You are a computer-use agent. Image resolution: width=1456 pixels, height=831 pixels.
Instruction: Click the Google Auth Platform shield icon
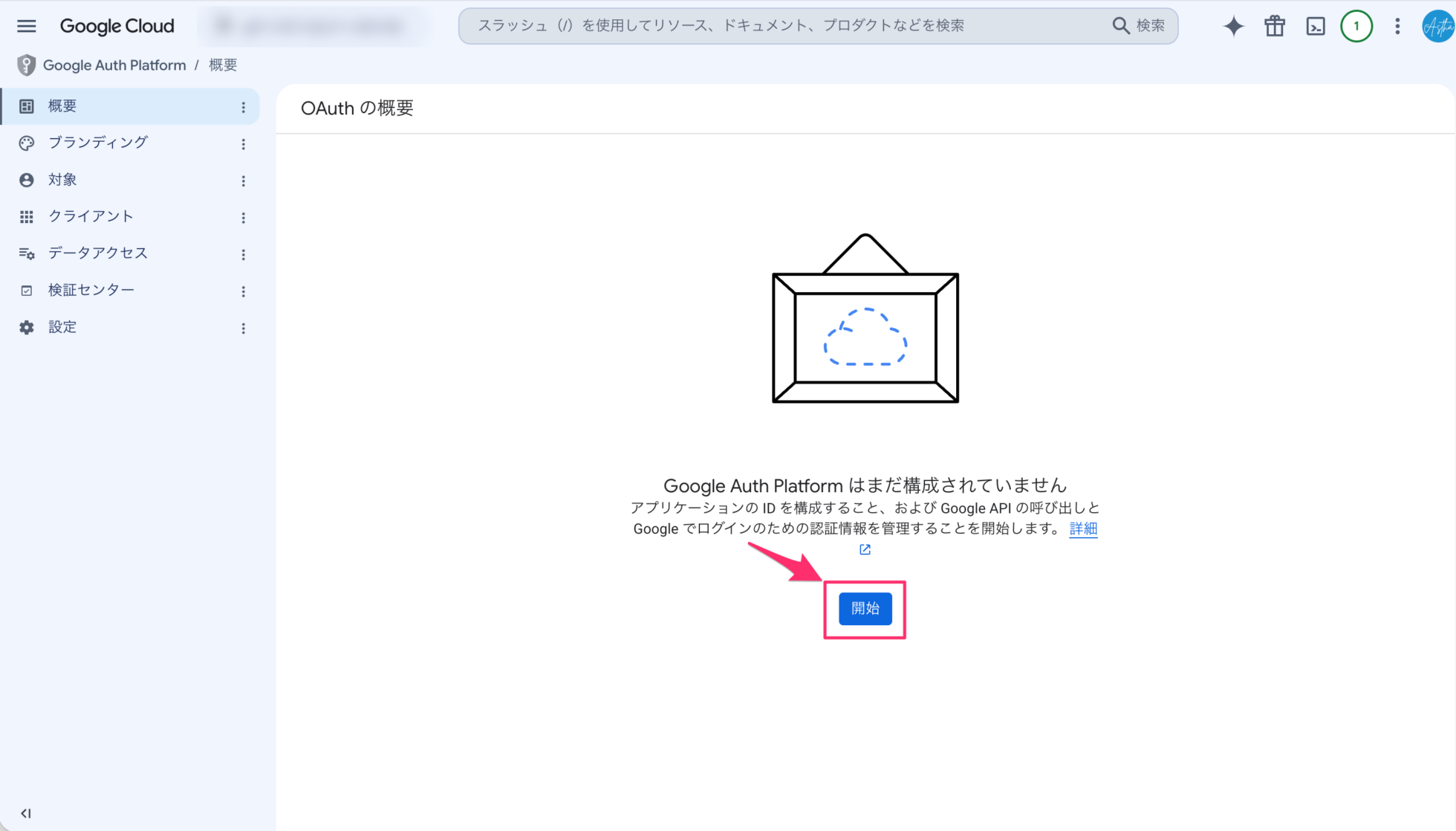point(27,65)
